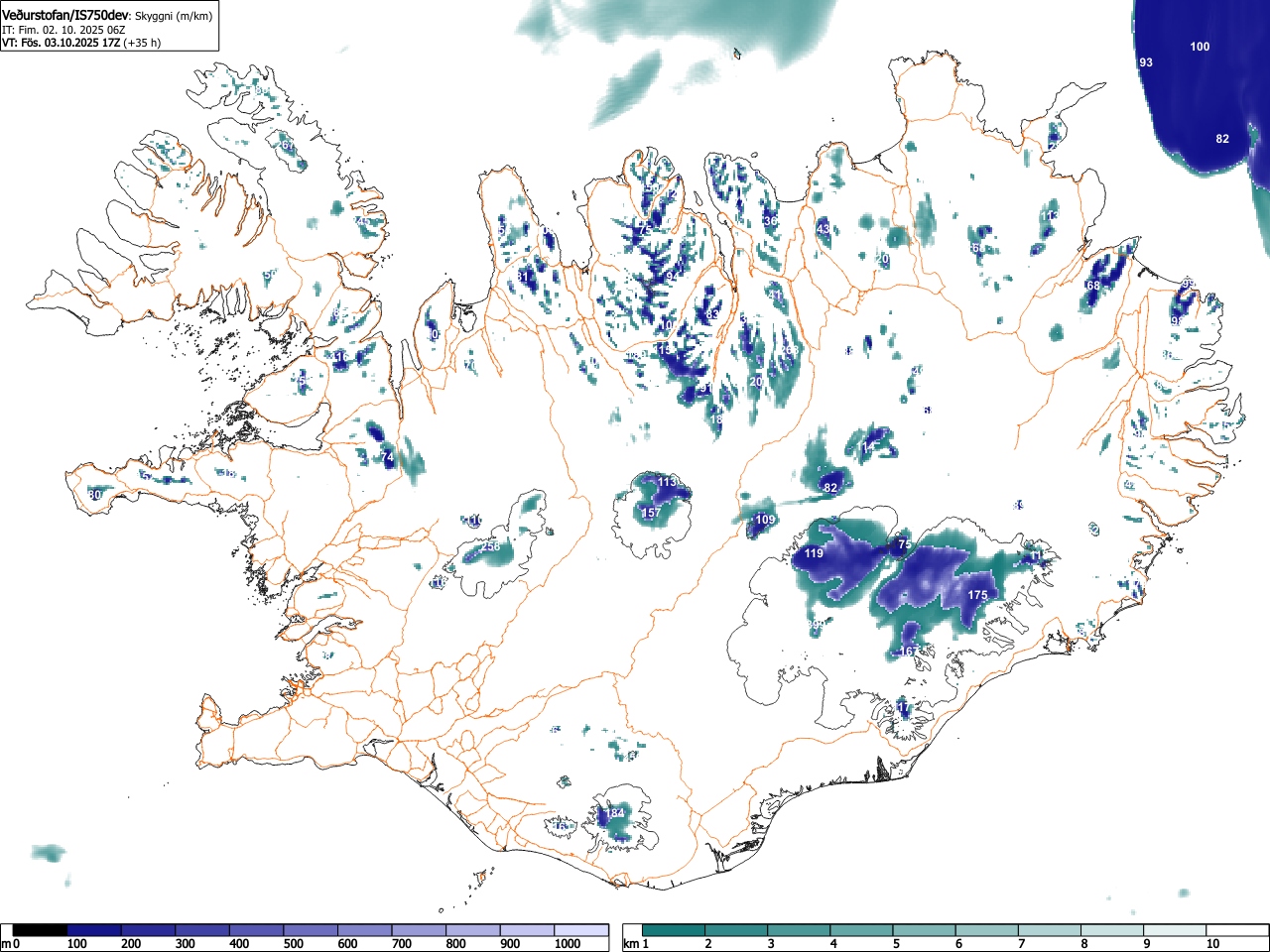Click the 100 value in offshore dark-blue area

click(x=1200, y=47)
